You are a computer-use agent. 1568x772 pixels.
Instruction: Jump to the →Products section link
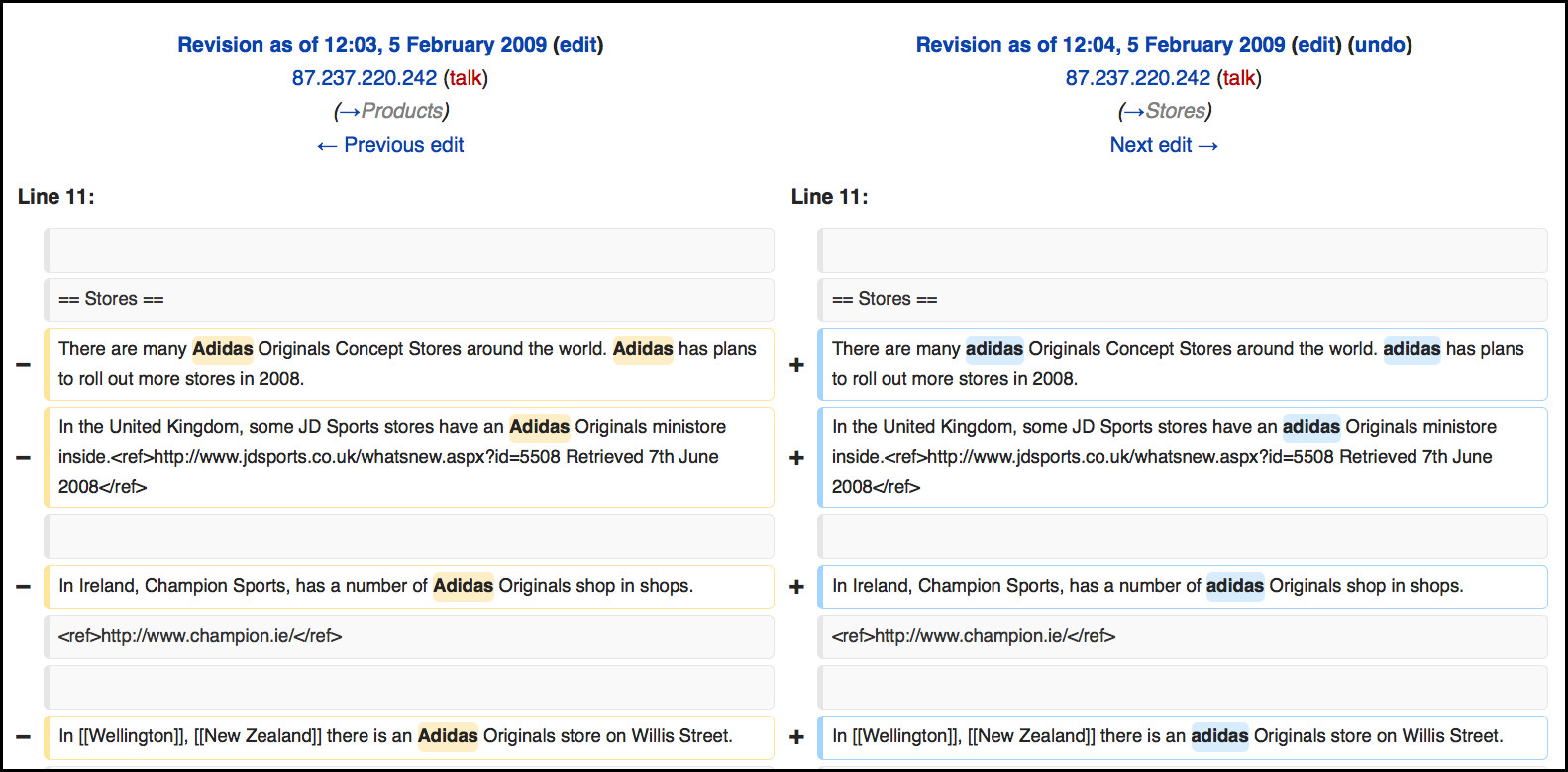391,111
